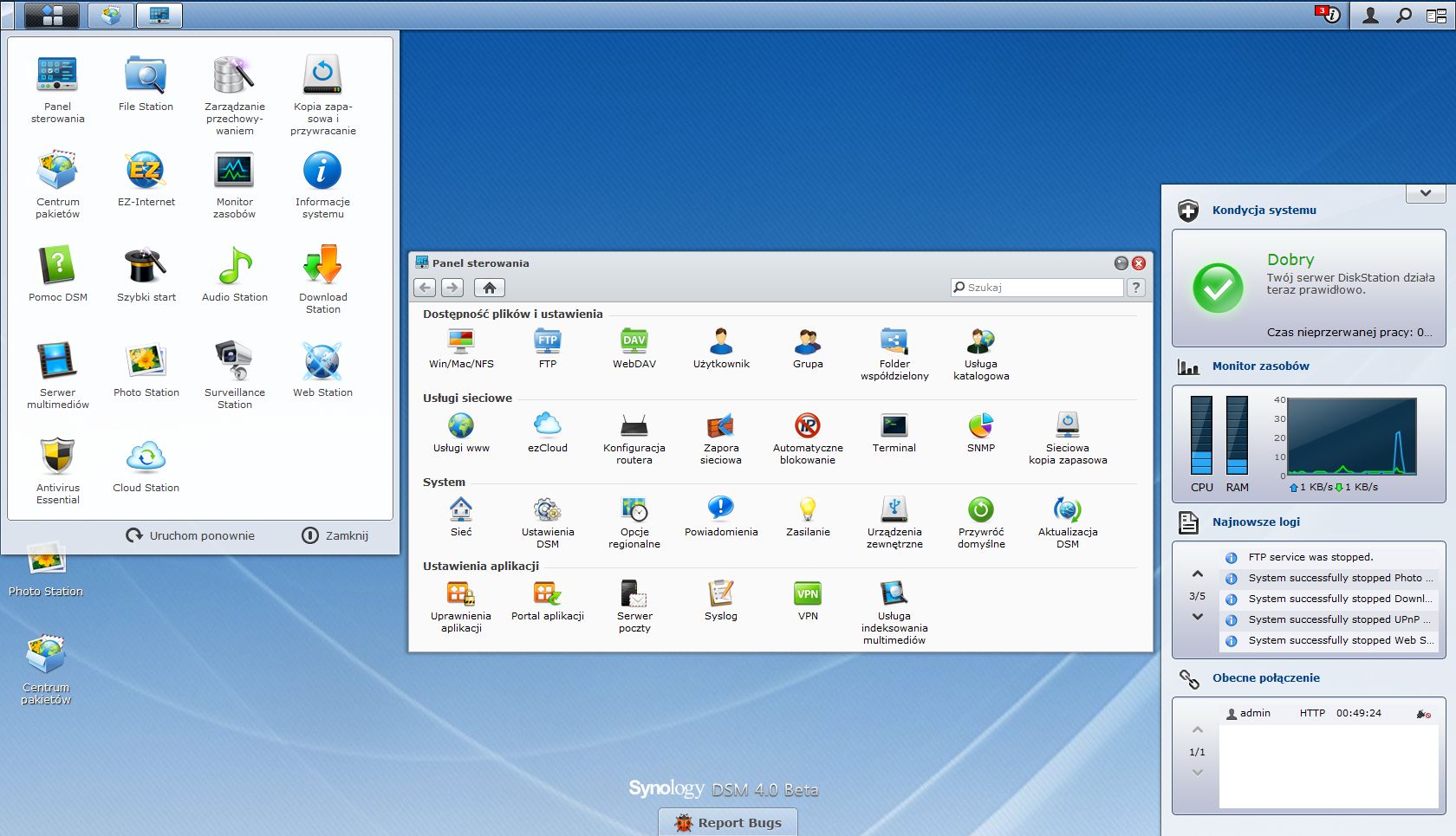Open Serwer poczty settings
This screenshot has width=1456, height=836.
[634, 606]
